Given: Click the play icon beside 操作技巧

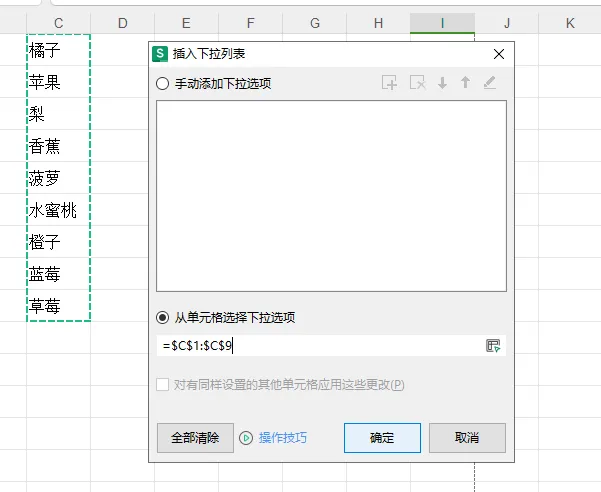Looking at the screenshot, I should pyautogui.click(x=246, y=438).
